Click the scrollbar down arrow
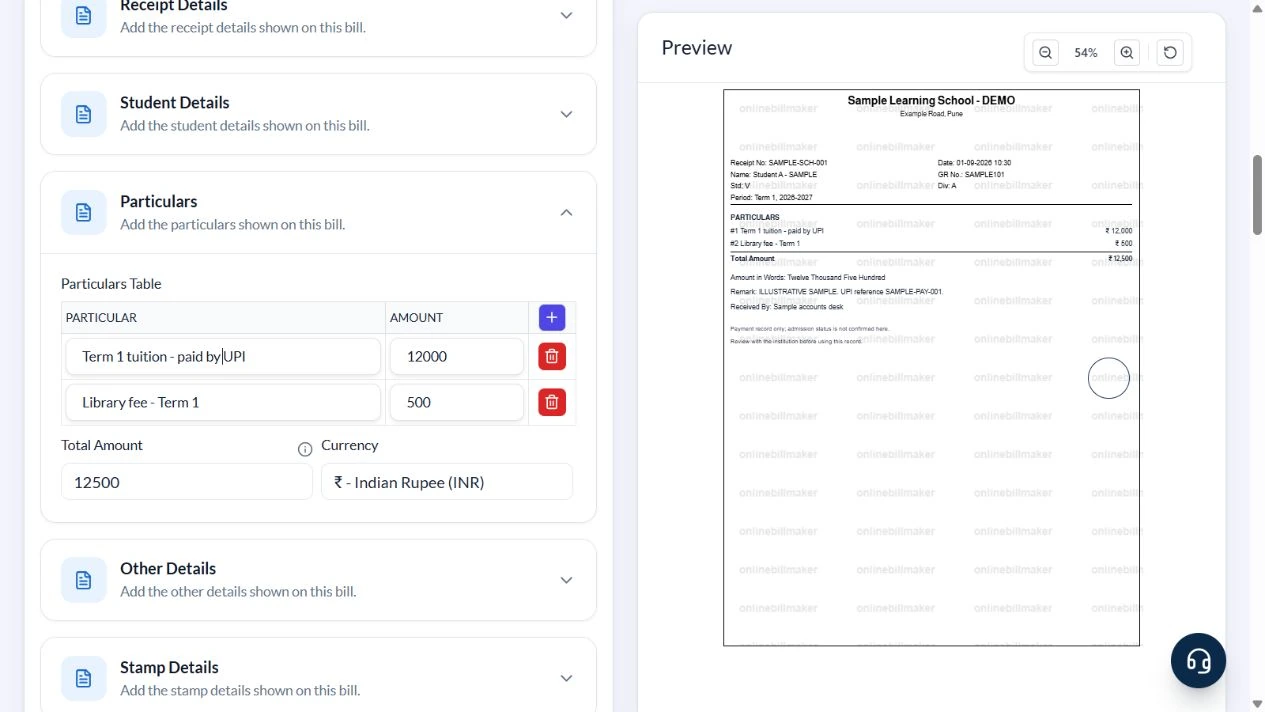The height and width of the screenshot is (712, 1265). (1257, 704)
